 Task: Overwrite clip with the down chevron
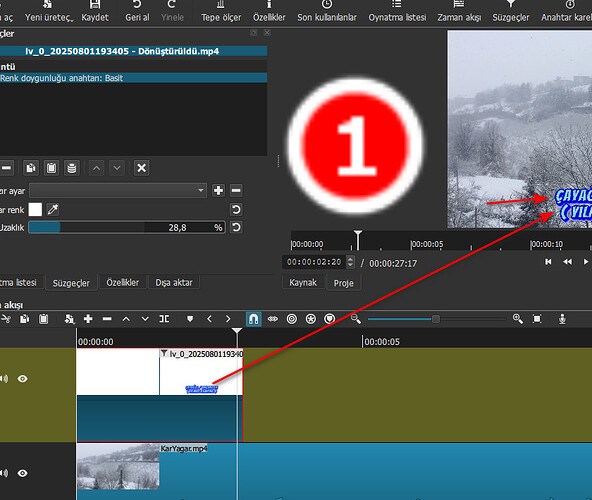[145, 319]
